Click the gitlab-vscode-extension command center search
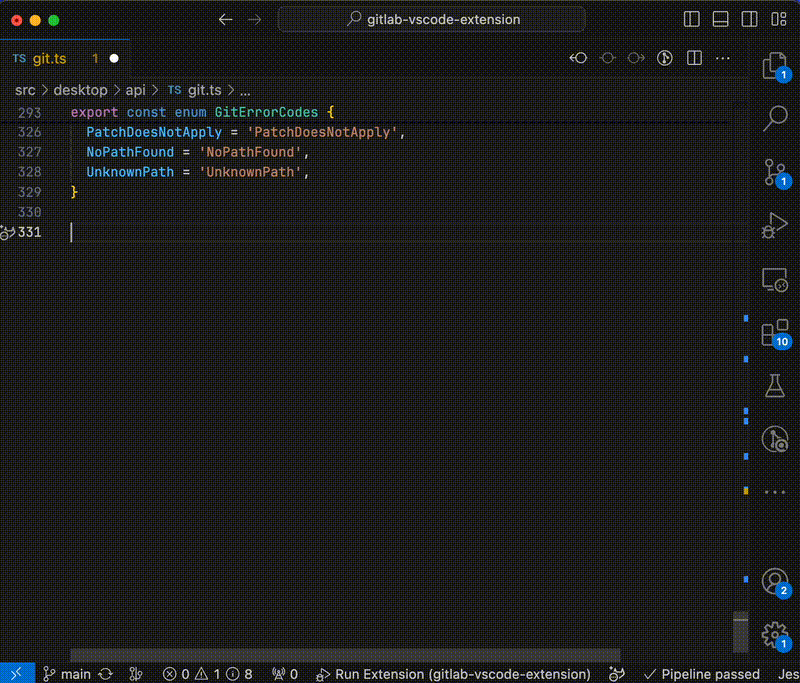The image size is (800, 683). pos(432,19)
